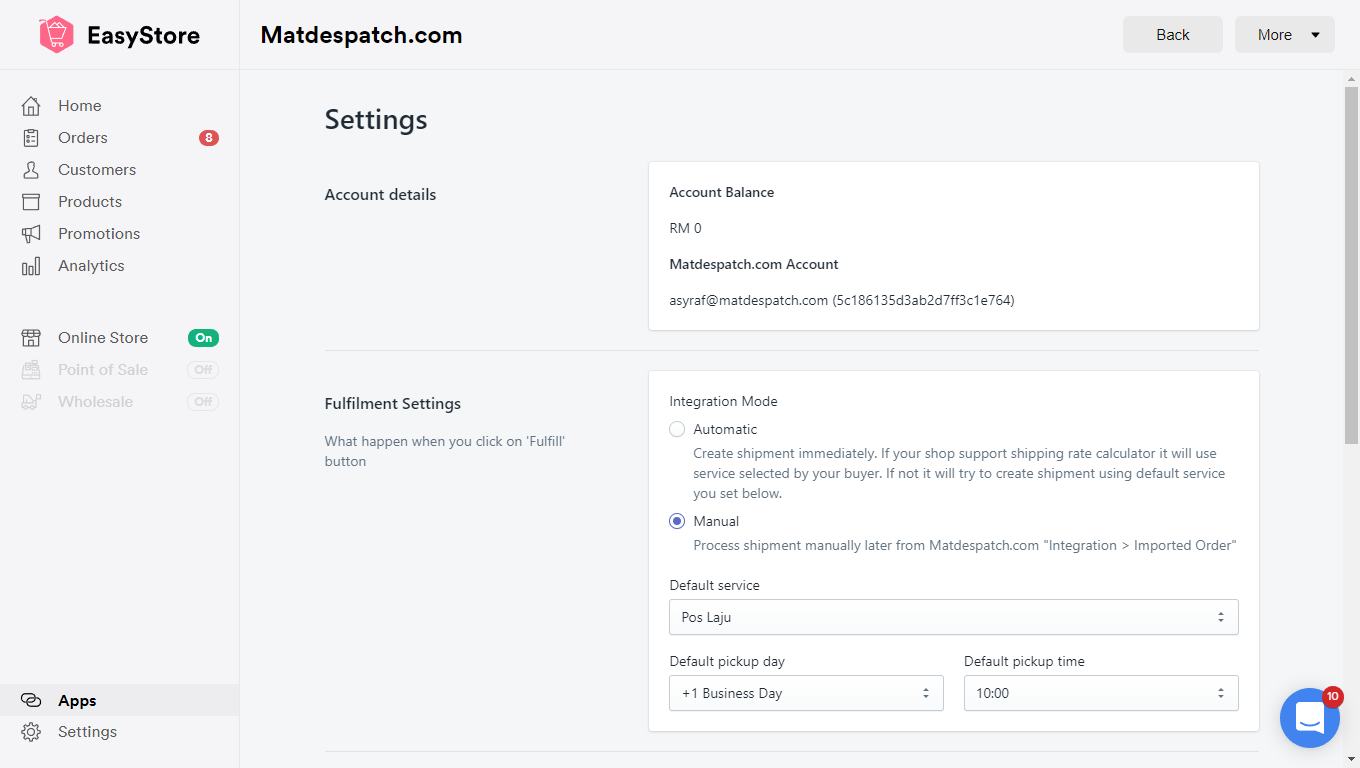This screenshot has height=768, width=1360.
Task: Click Online Store label
Action: pyautogui.click(x=103, y=338)
